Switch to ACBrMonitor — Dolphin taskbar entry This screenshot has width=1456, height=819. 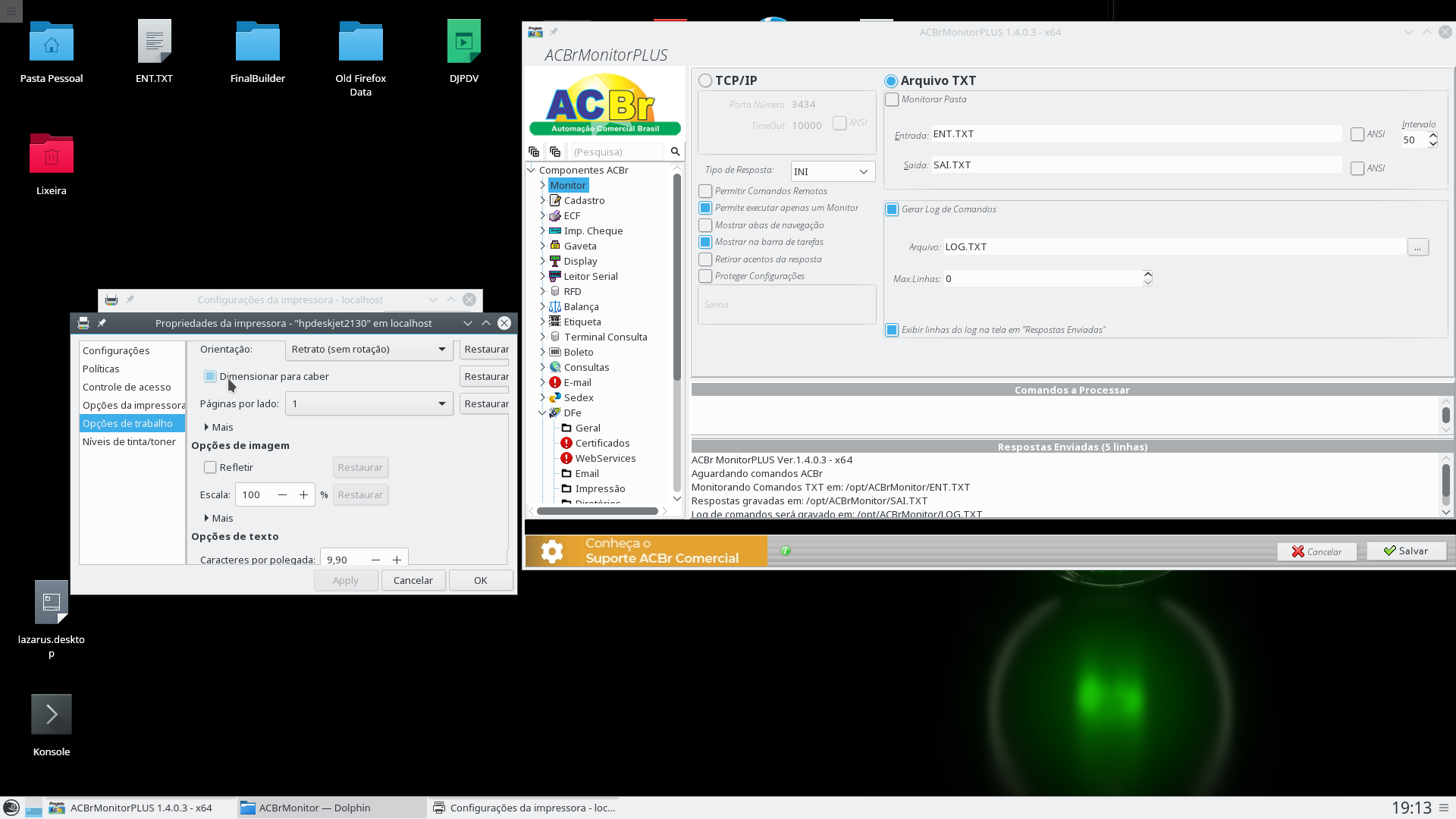click(x=331, y=808)
